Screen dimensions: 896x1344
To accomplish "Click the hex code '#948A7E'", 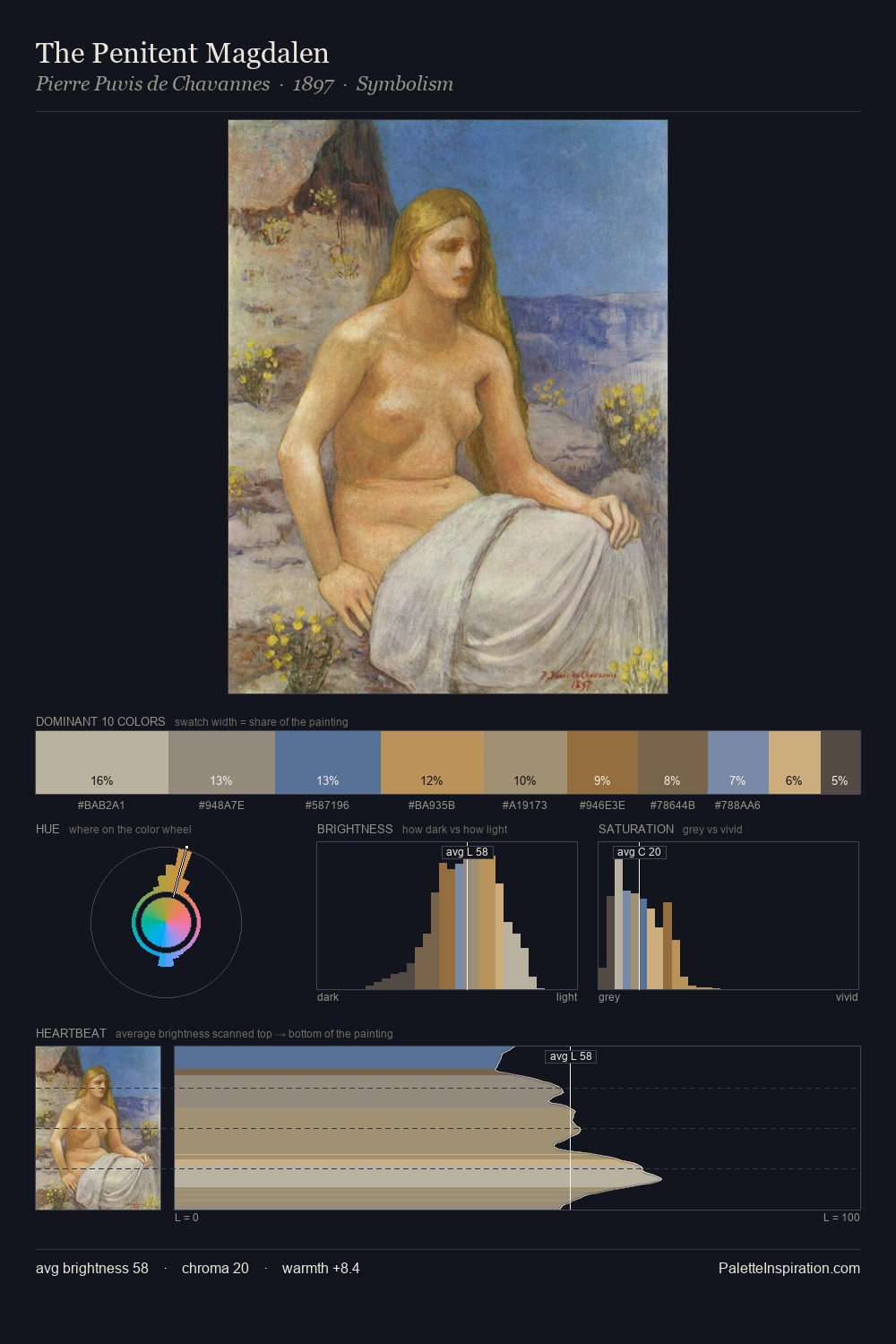I will [221, 805].
